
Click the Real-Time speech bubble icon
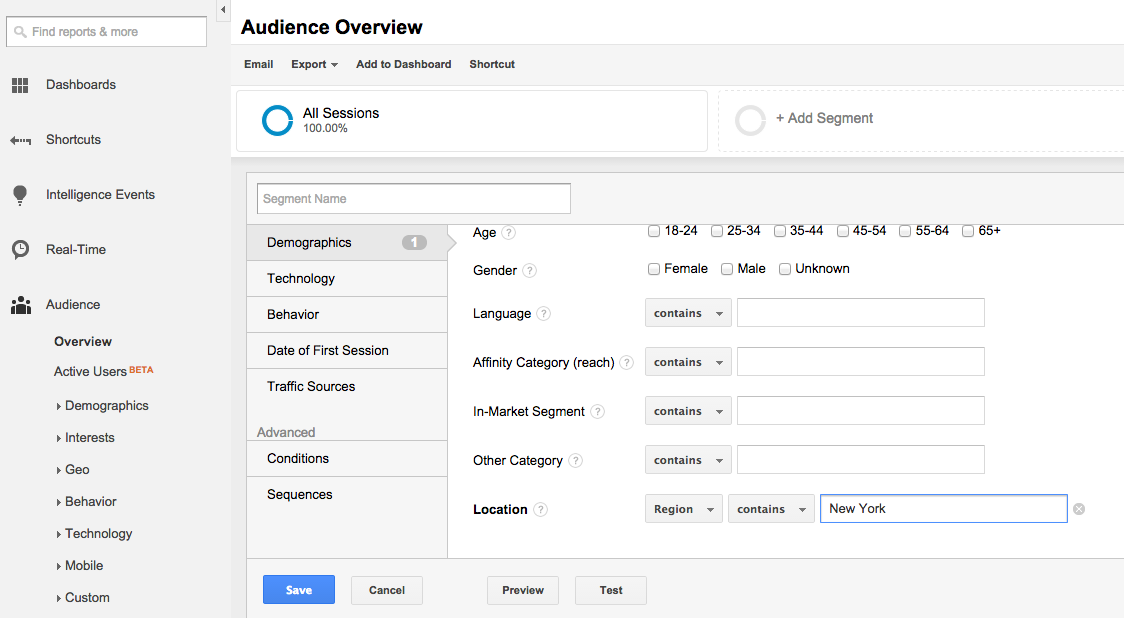(20, 250)
